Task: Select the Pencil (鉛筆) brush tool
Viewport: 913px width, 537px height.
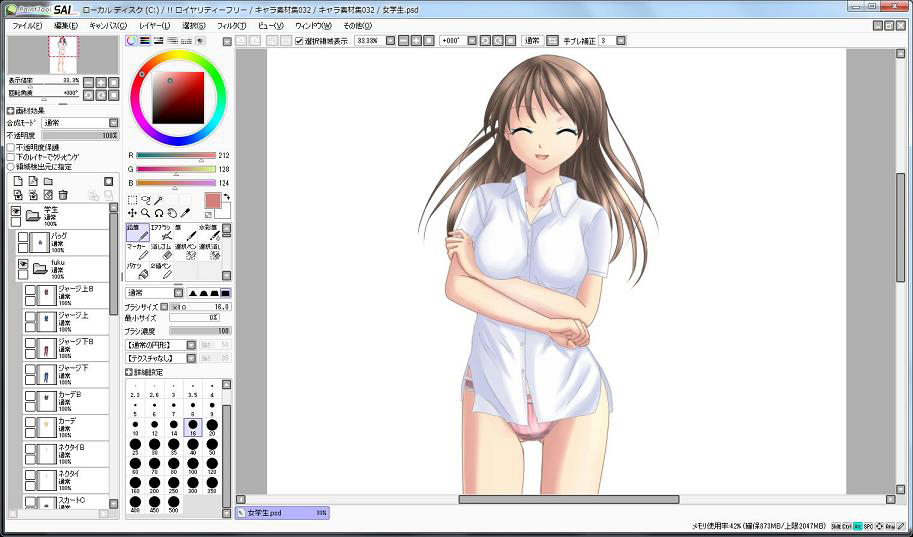Action: [x=137, y=233]
